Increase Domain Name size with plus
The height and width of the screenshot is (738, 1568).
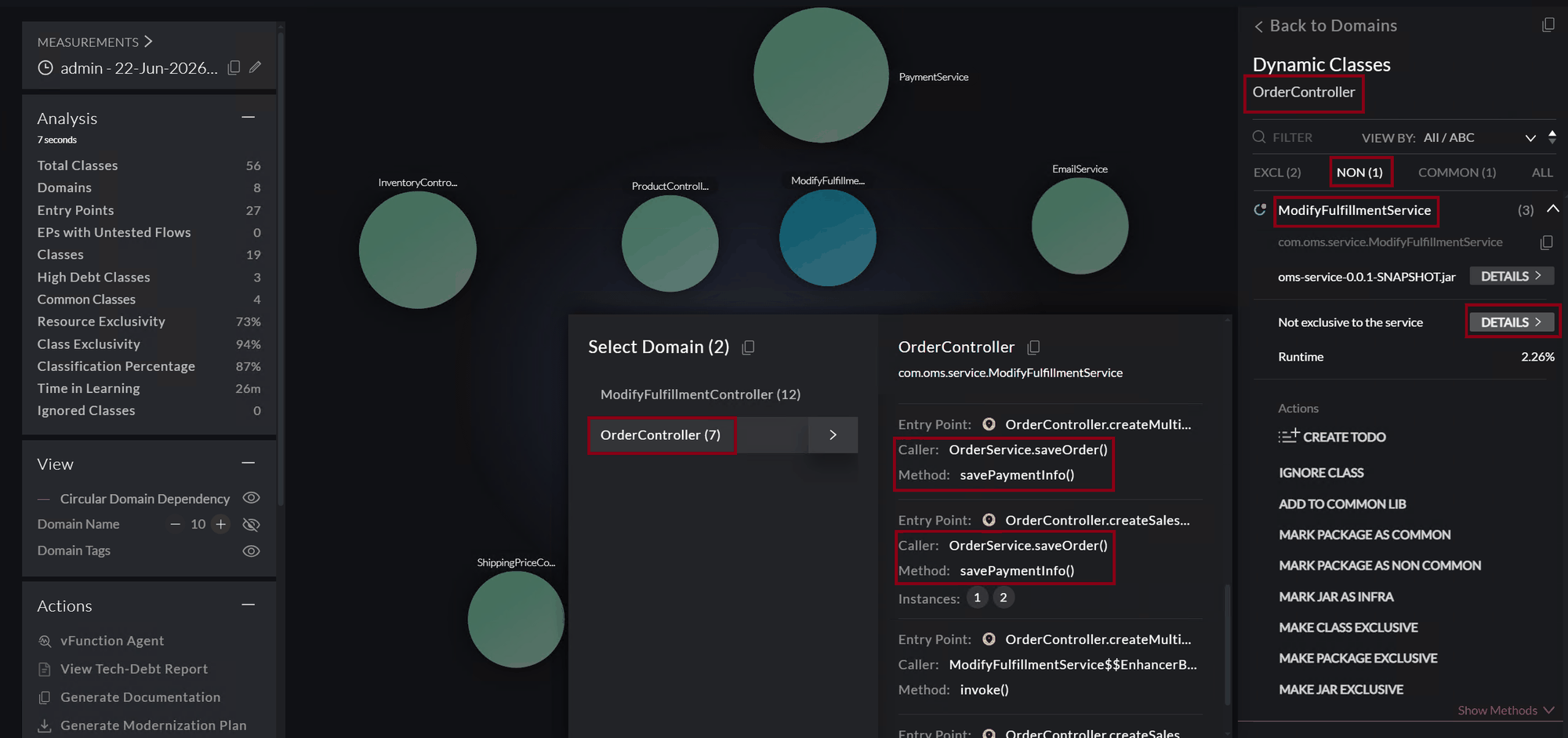[x=221, y=524]
